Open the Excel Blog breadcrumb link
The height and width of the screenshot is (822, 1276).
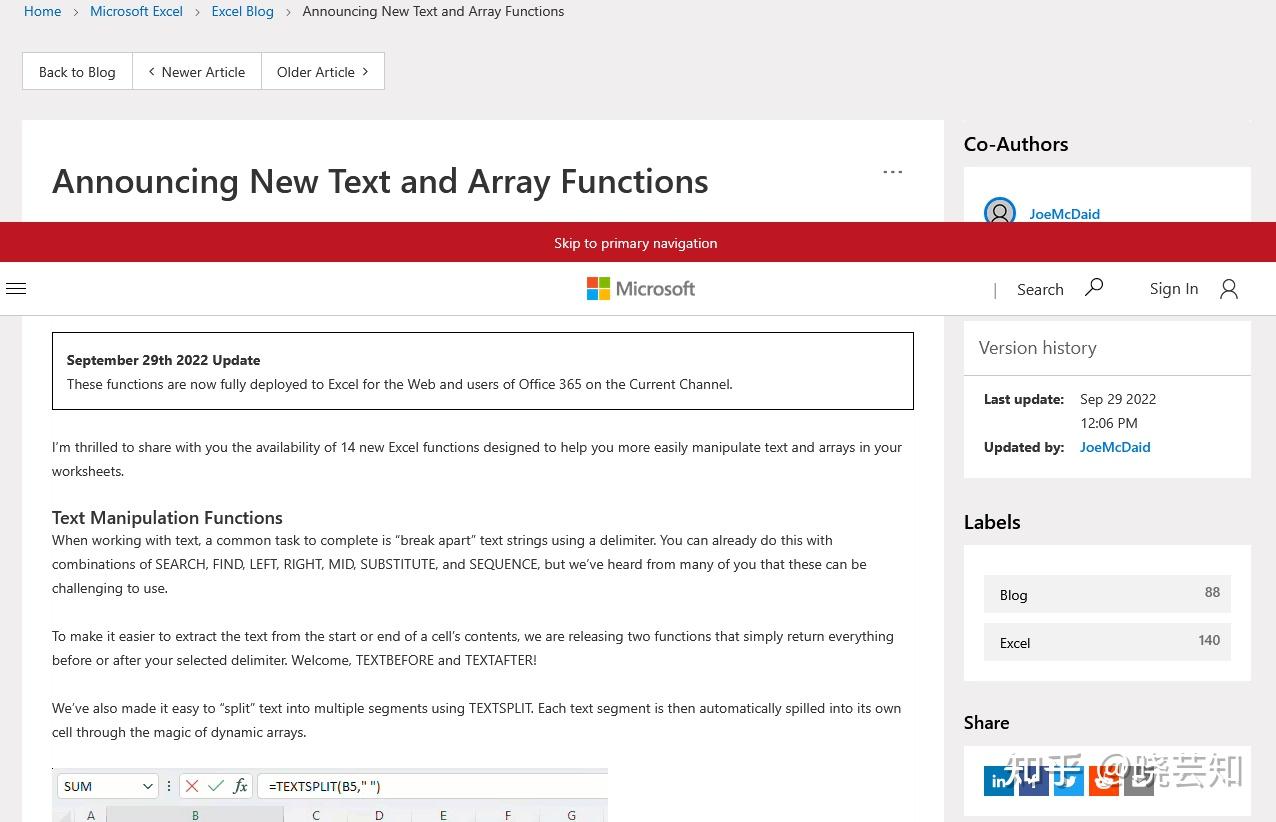pos(242,11)
